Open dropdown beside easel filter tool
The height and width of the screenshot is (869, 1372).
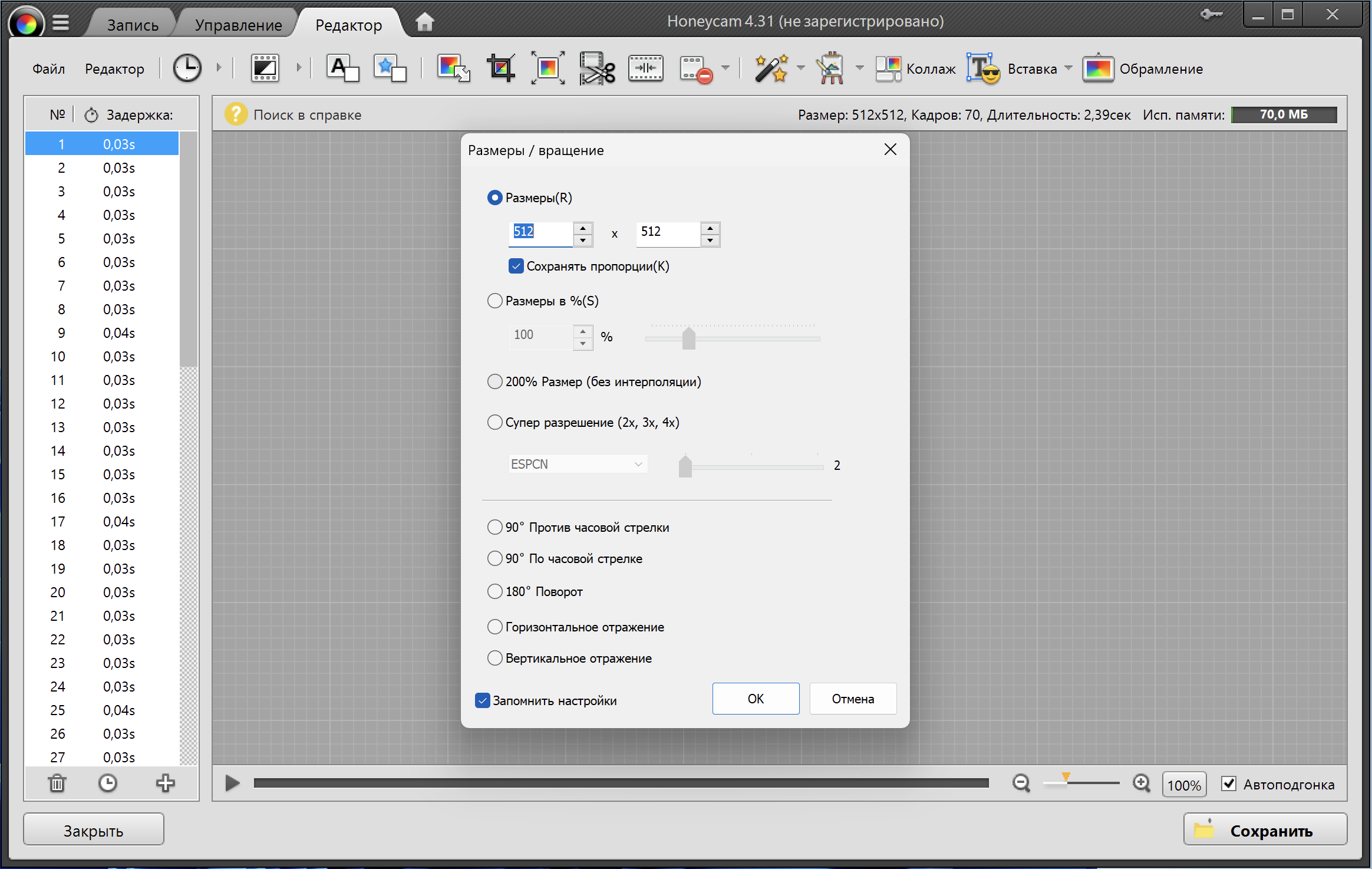859,68
